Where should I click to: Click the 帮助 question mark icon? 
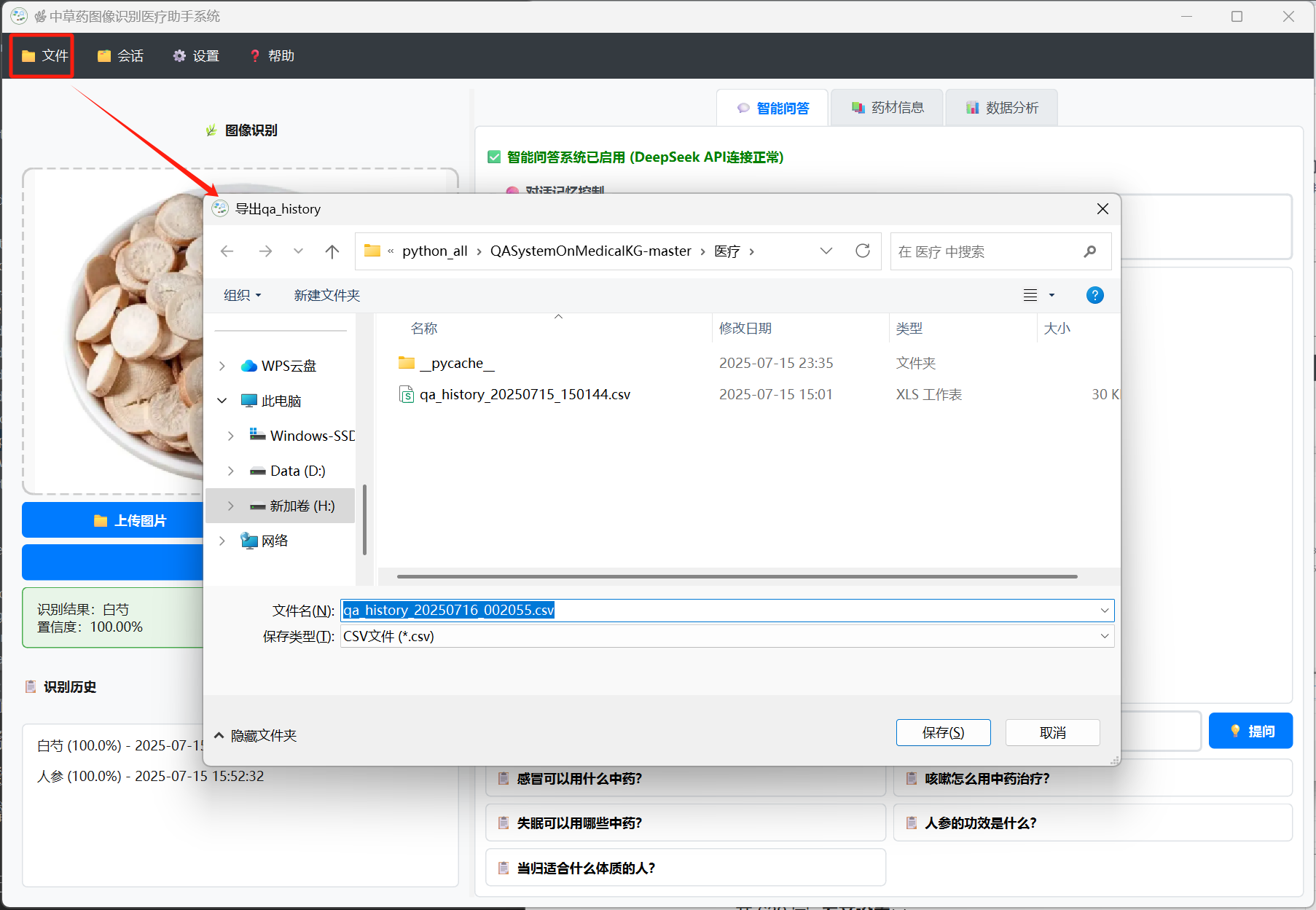point(254,56)
